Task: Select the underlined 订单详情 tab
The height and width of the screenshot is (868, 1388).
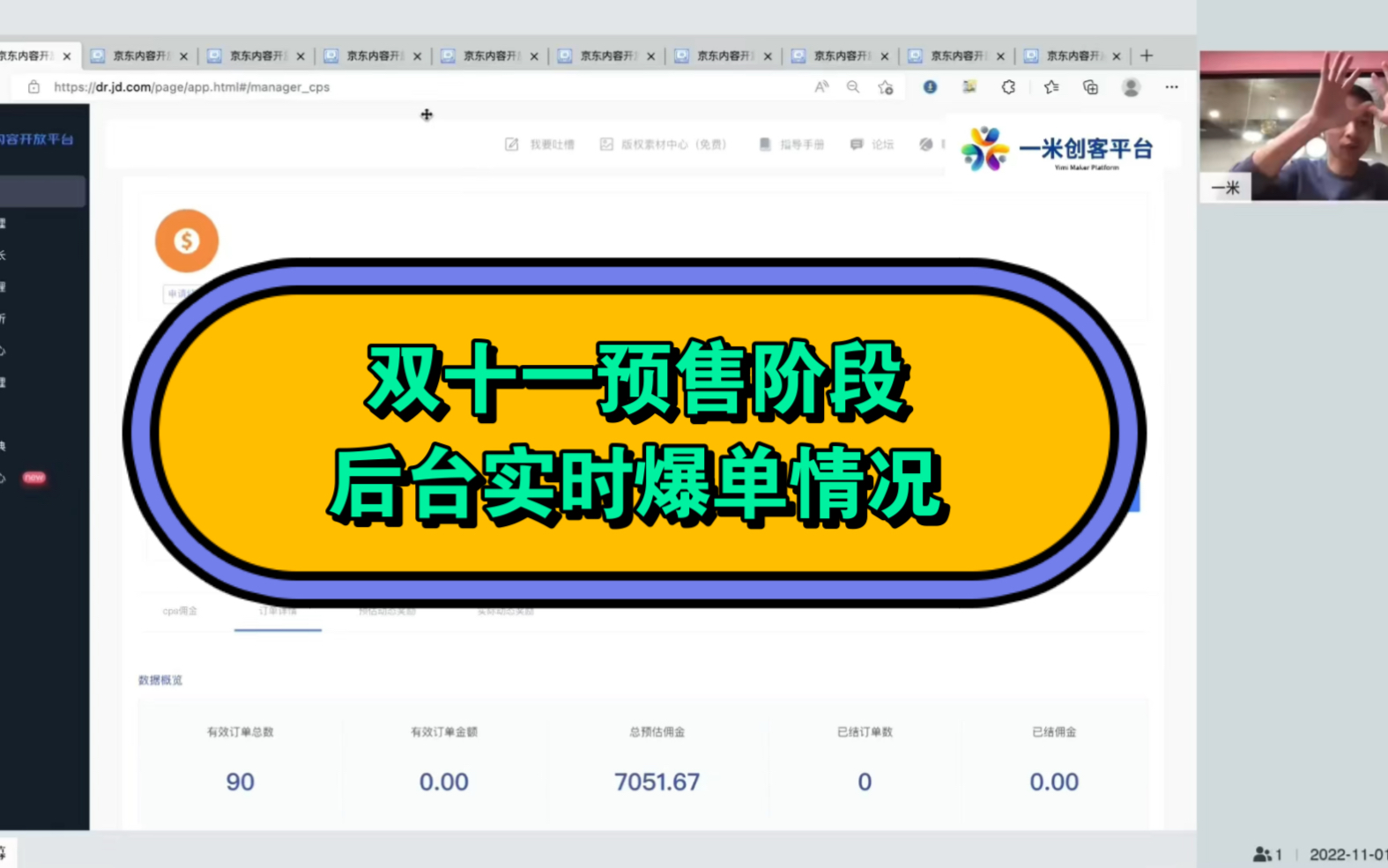Action: 278,612
